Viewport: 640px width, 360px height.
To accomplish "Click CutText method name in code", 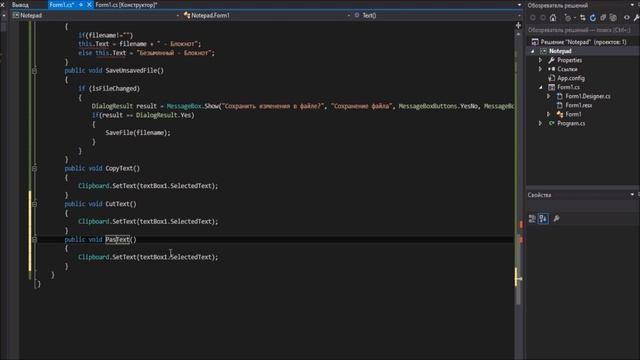I will pyautogui.click(x=118, y=204).
